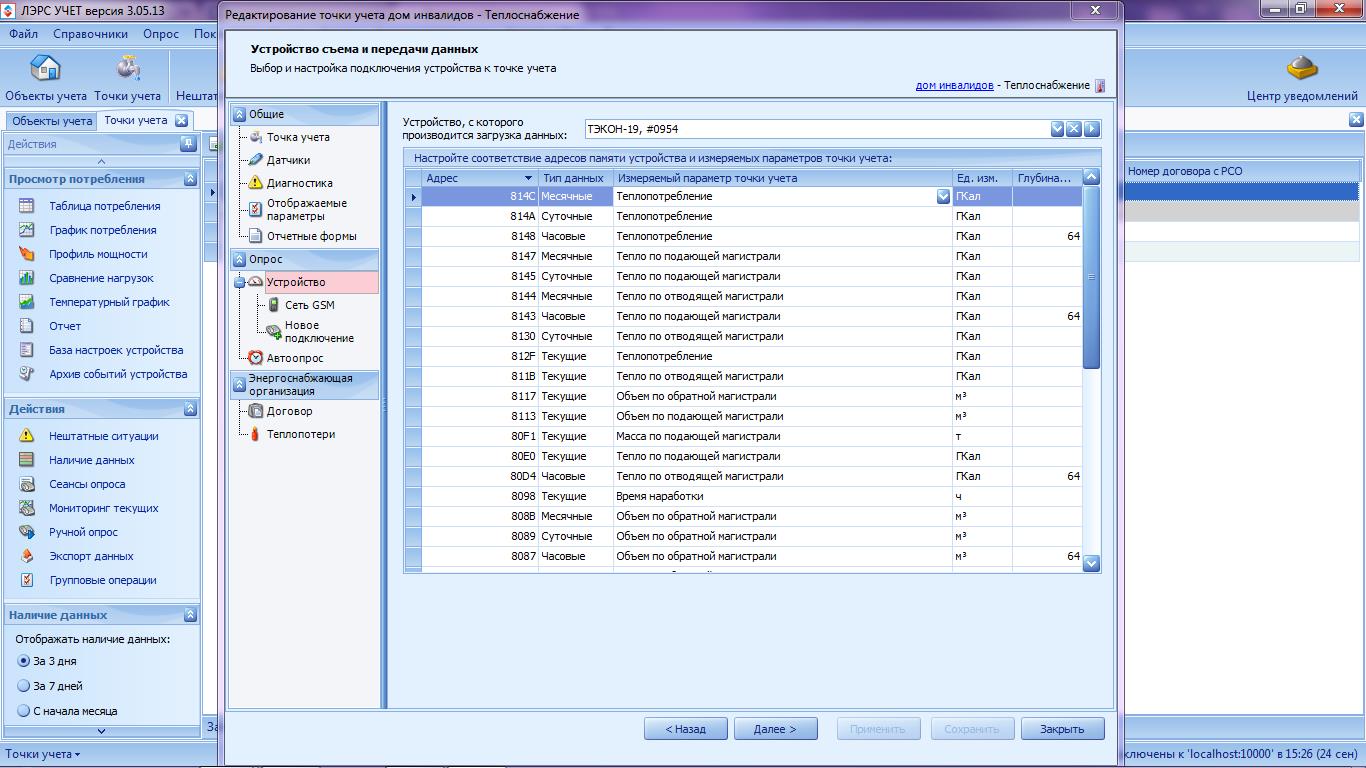Open Сеансы опроса icon
Image resolution: width=1366 pixels, height=768 pixels.
[x=28, y=484]
